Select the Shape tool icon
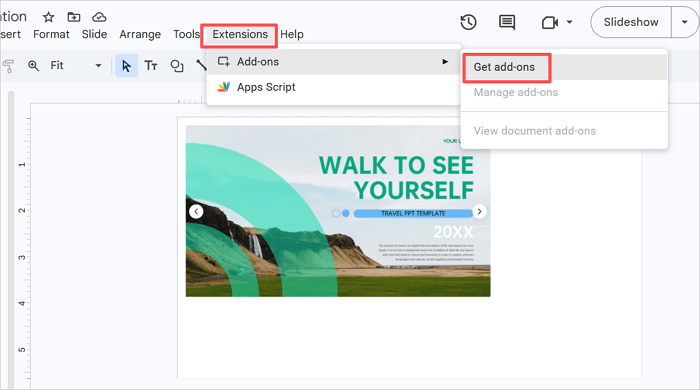Image resolution: width=700 pixels, height=390 pixels. [177, 66]
